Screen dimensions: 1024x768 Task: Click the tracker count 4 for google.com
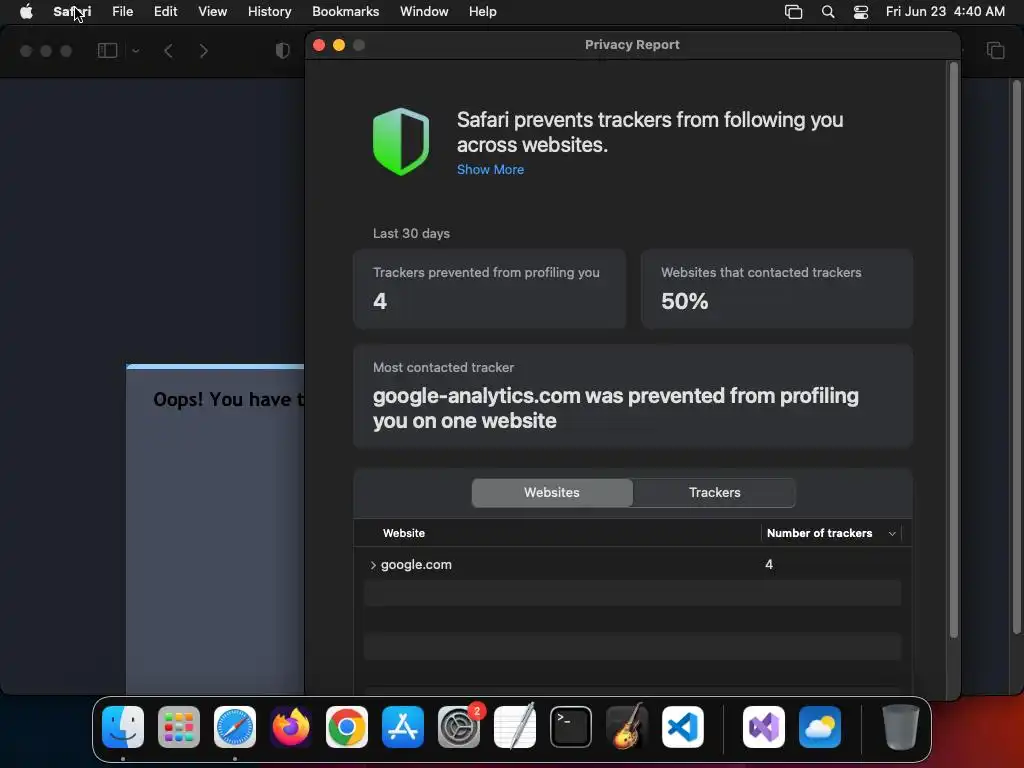pyautogui.click(x=769, y=564)
